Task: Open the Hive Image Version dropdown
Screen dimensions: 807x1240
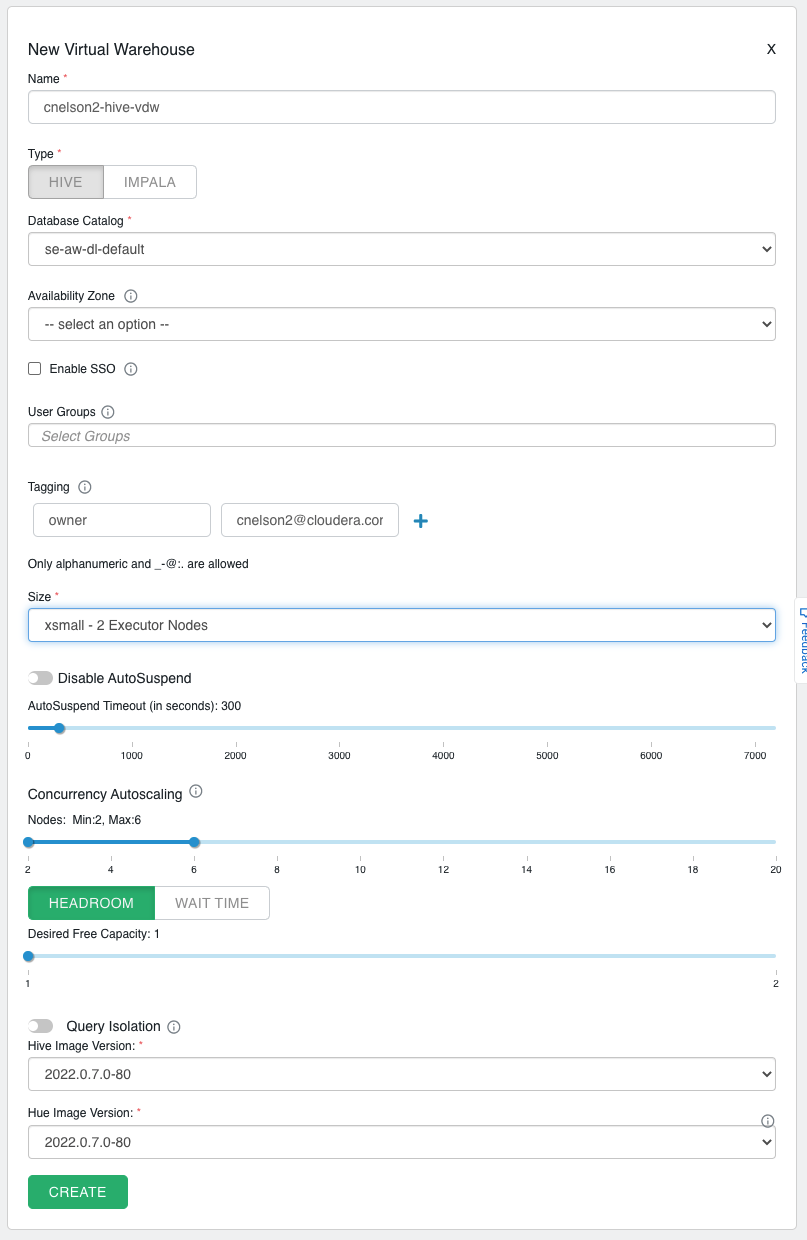Action: pyautogui.click(x=402, y=1074)
